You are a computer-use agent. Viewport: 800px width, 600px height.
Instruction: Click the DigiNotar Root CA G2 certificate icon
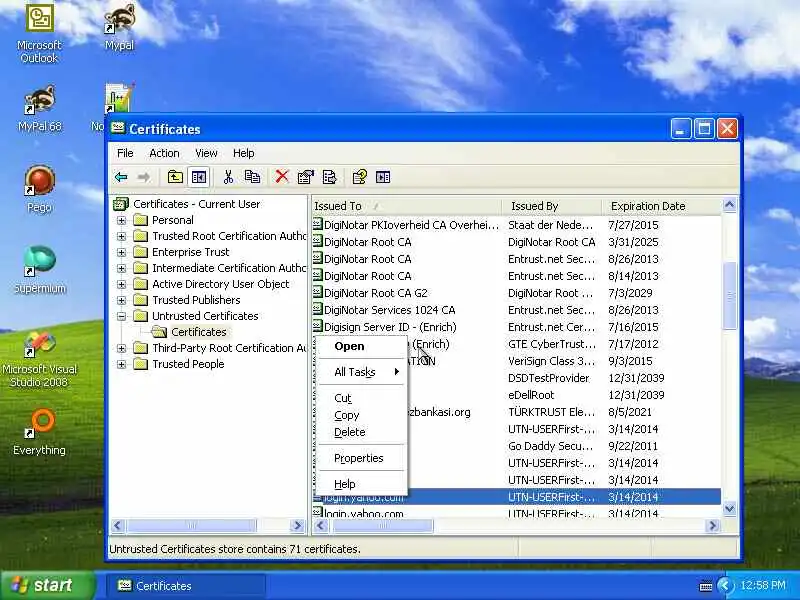pyautogui.click(x=317, y=292)
